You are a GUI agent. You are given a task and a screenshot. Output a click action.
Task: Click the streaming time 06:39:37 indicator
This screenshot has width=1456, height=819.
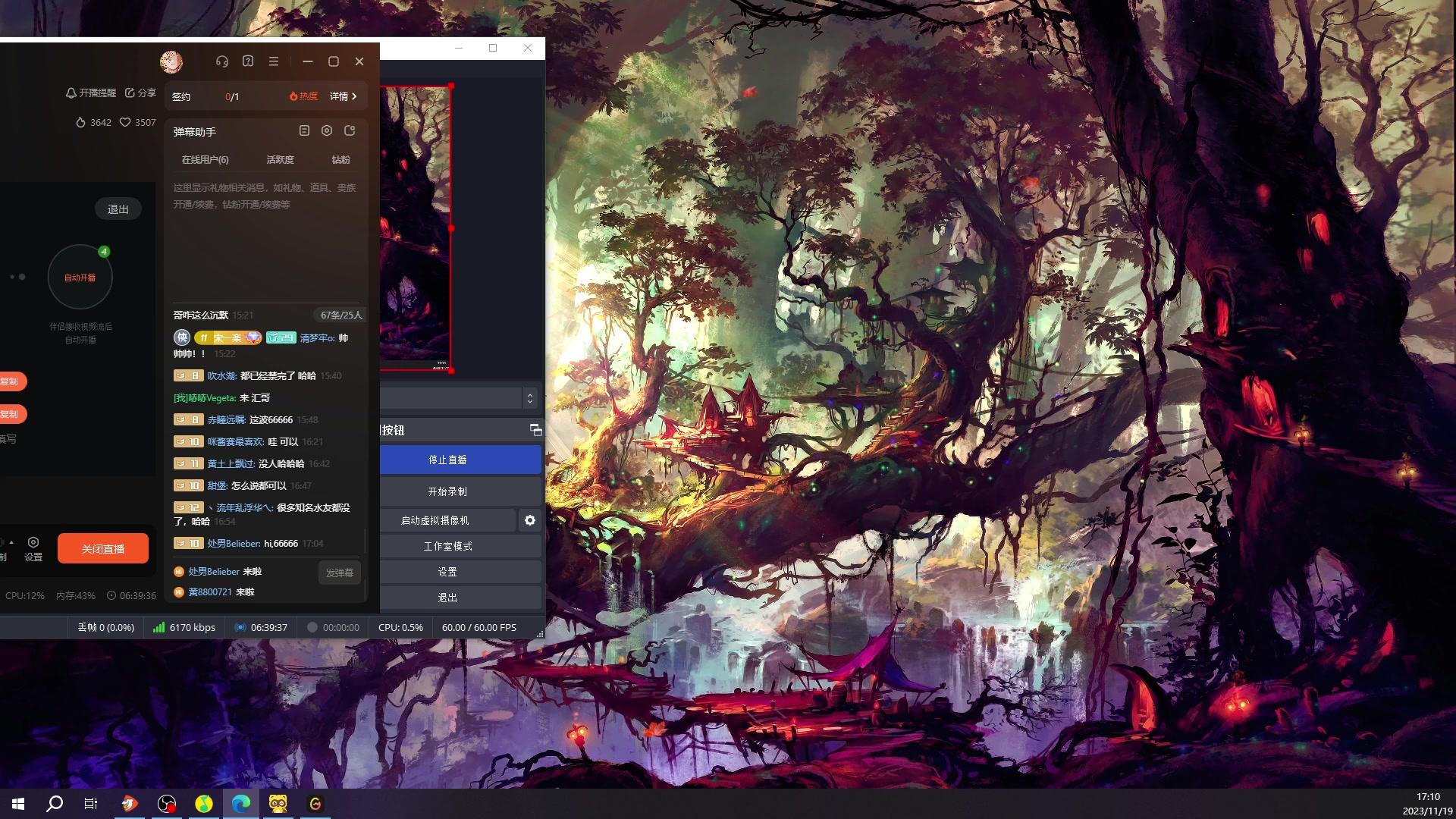261,627
